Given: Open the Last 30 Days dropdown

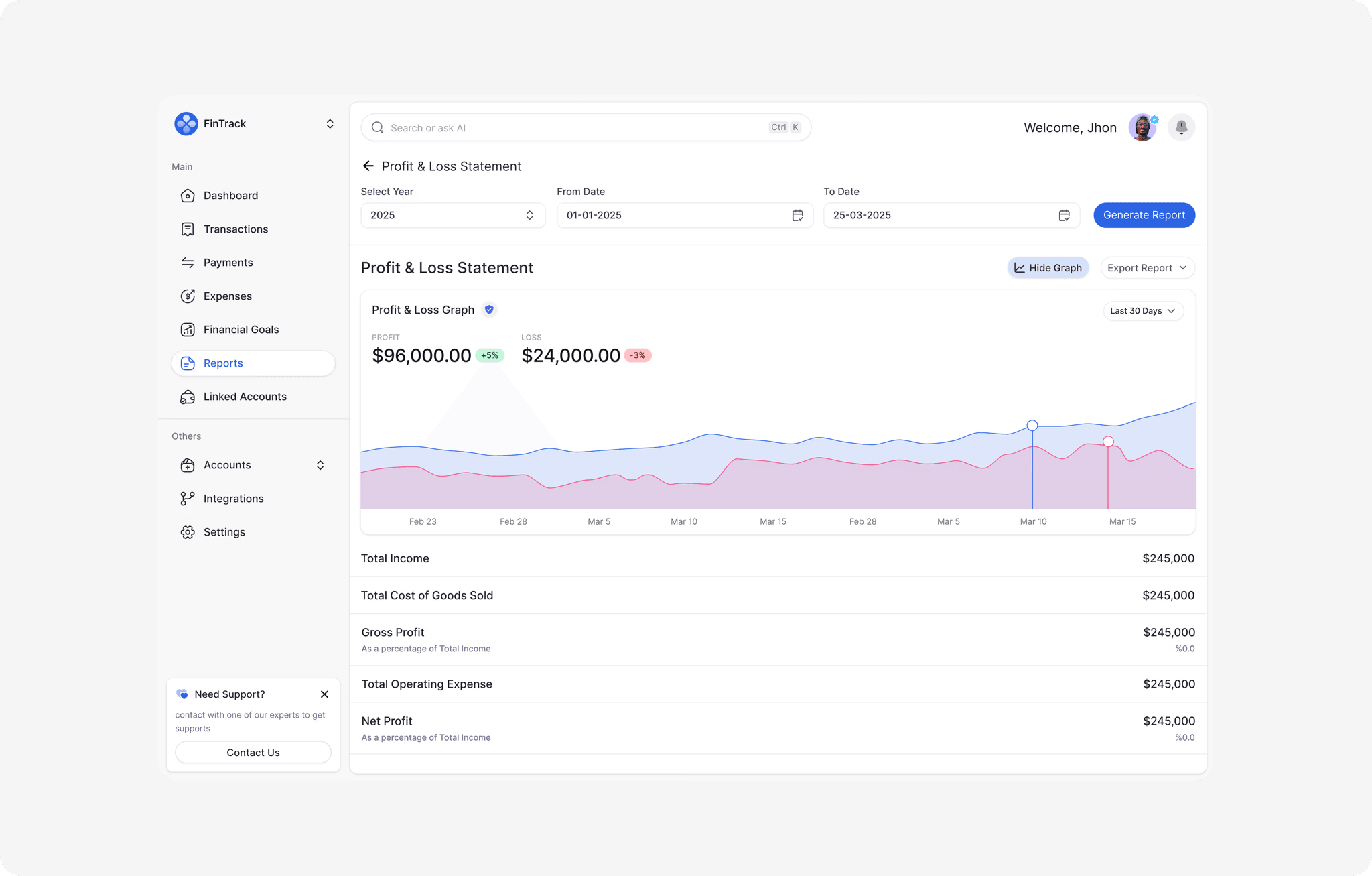Looking at the screenshot, I should point(1143,310).
